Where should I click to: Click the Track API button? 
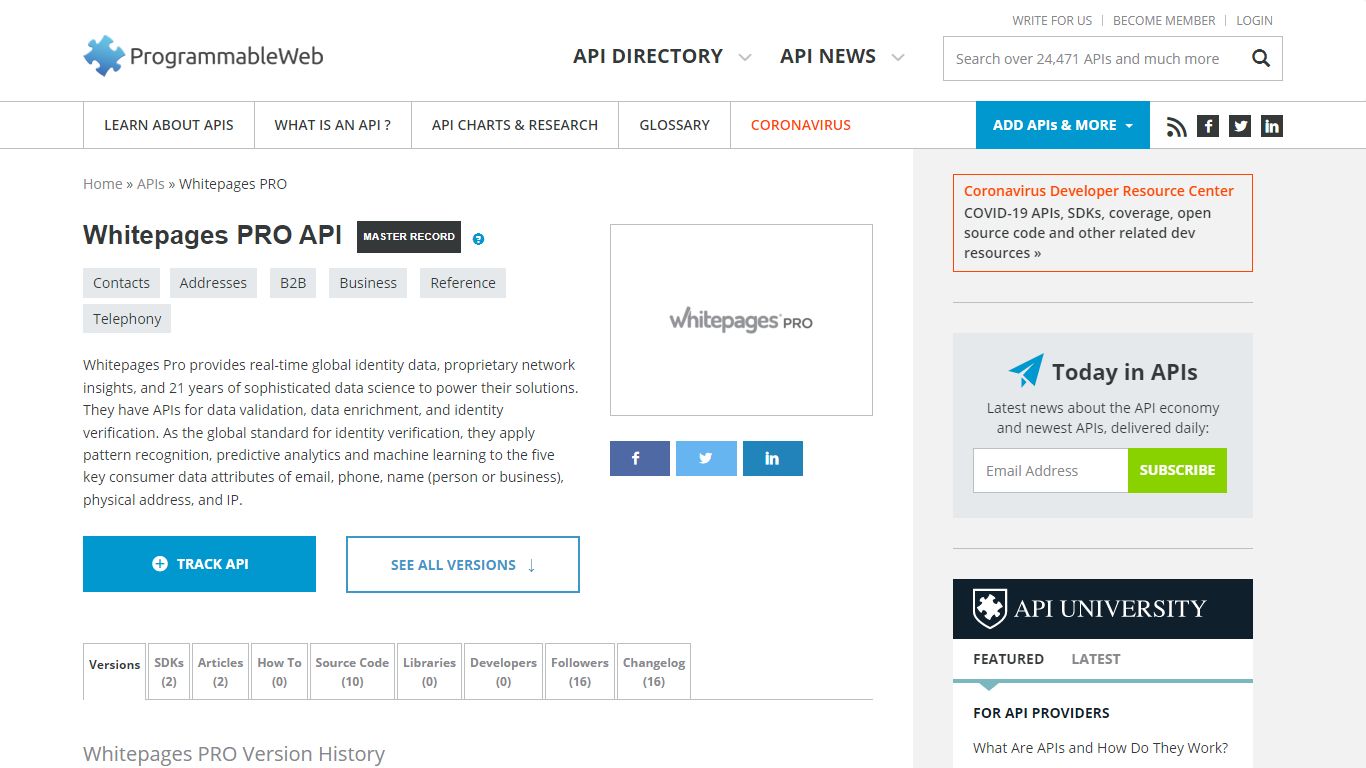tap(199, 564)
